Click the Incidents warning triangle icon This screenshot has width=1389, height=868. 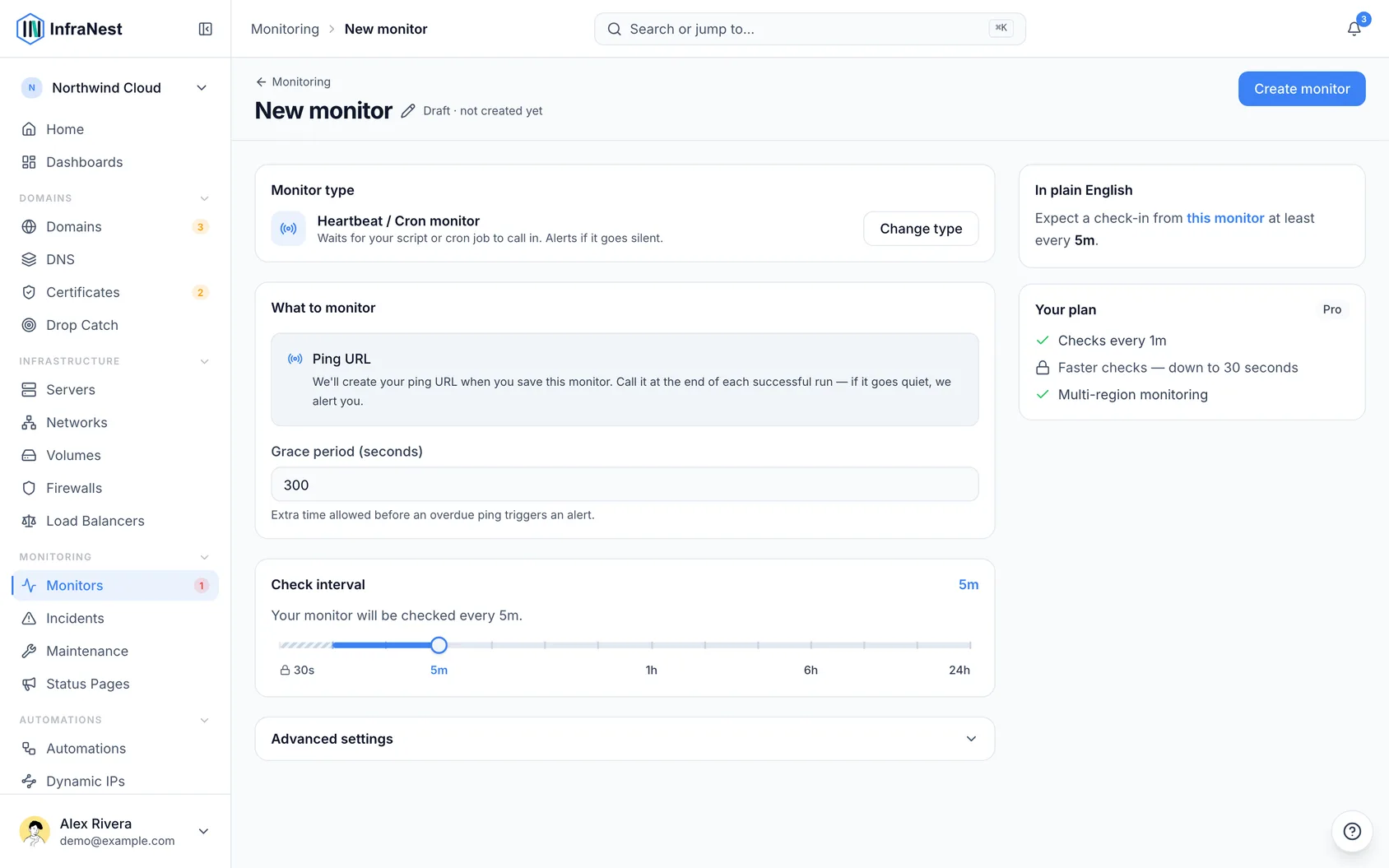coord(29,618)
